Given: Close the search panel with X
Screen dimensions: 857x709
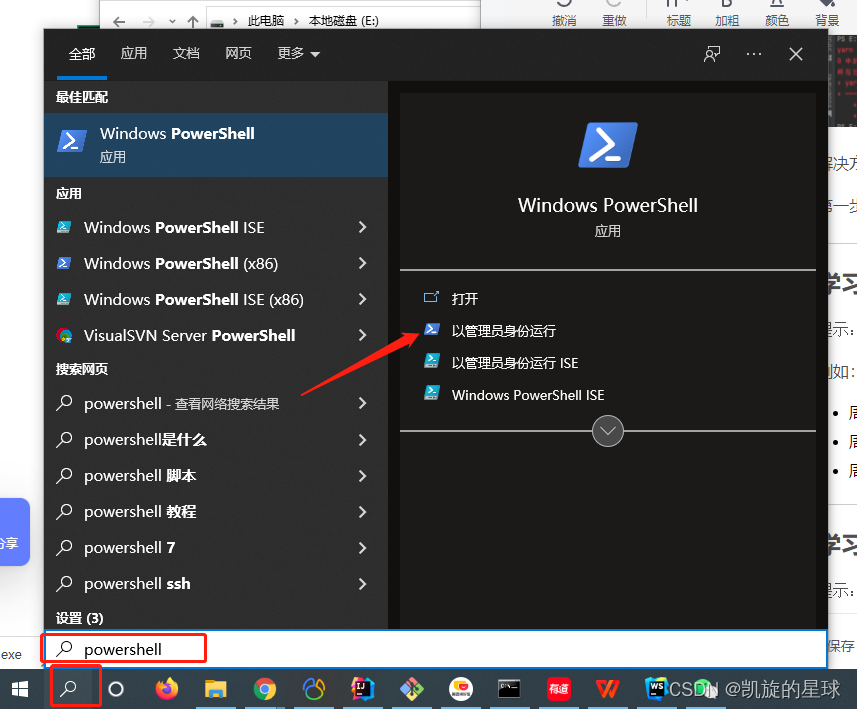Looking at the screenshot, I should [x=796, y=54].
